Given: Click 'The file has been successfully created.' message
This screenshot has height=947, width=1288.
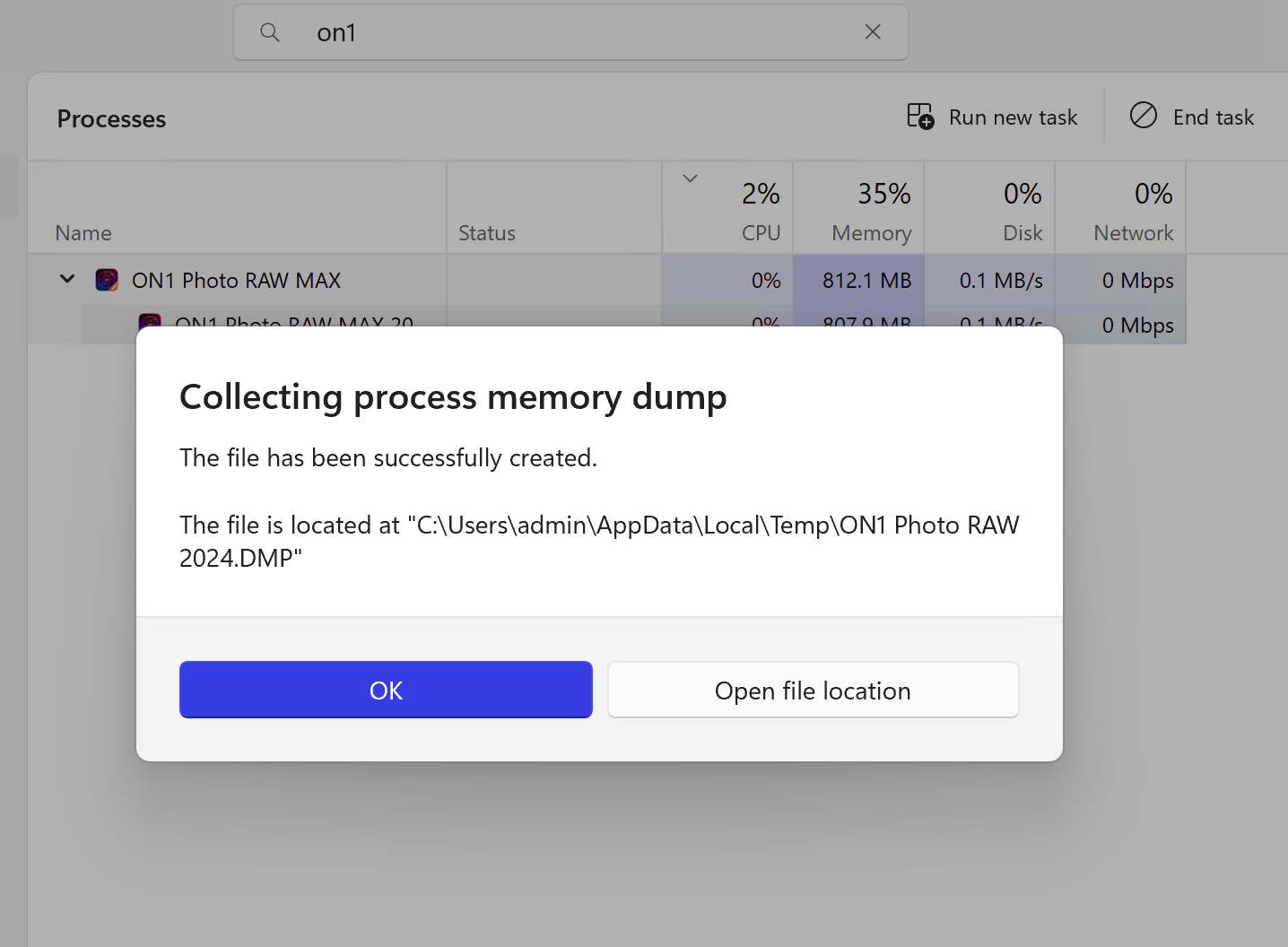Looking at the screenshot, I should pos(388,458).
